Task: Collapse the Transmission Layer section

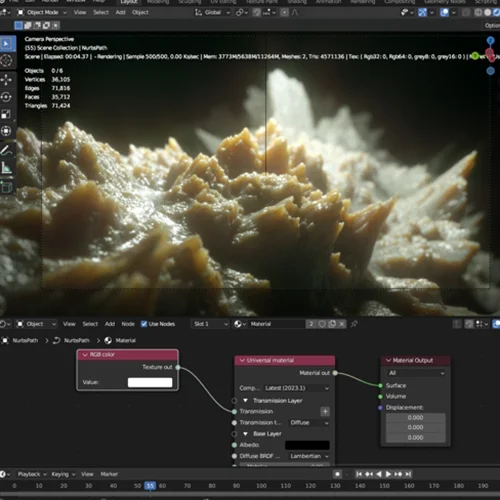Action: (x=246, y=400)
